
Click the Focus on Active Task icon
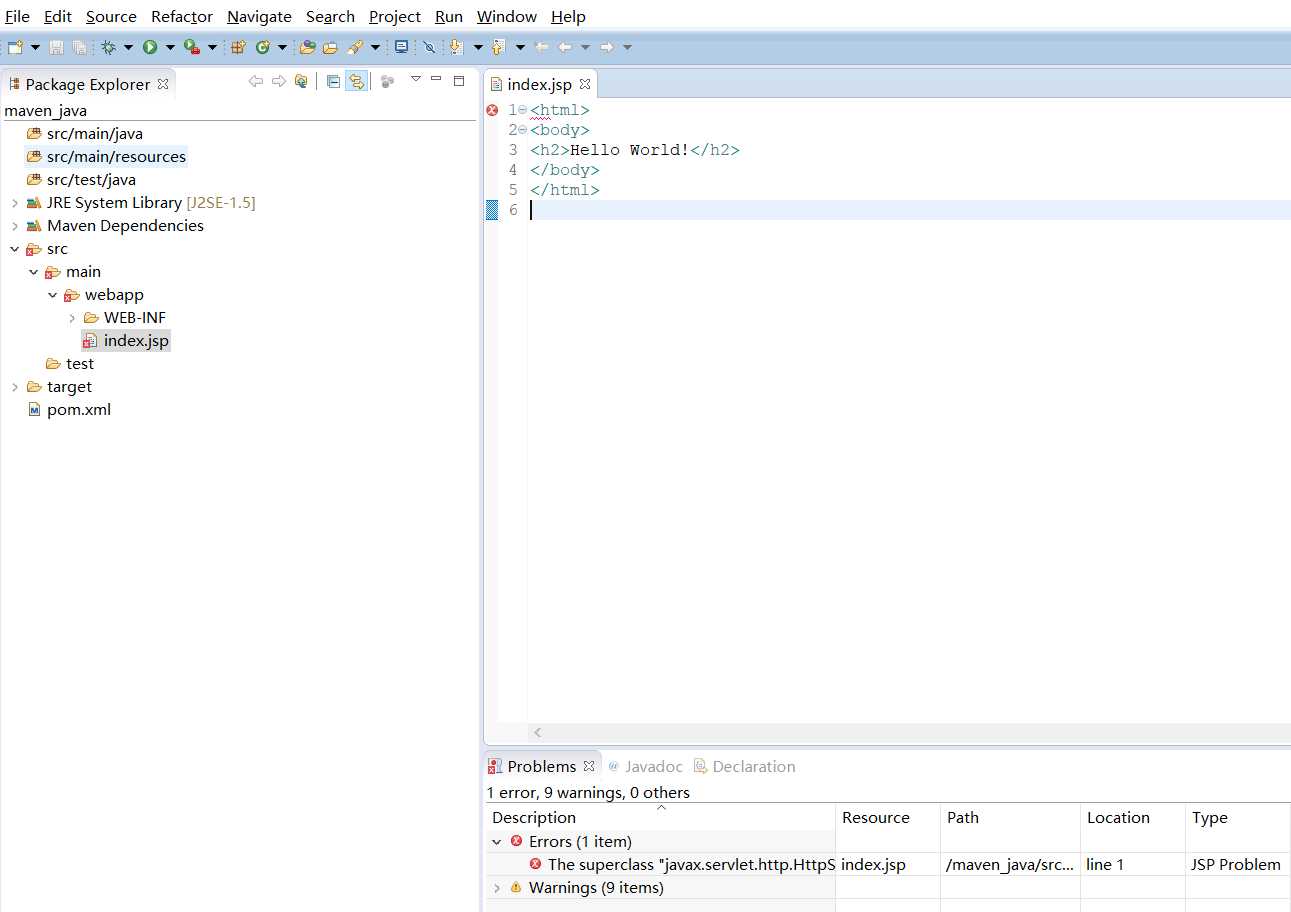click(x=387, y=81)
